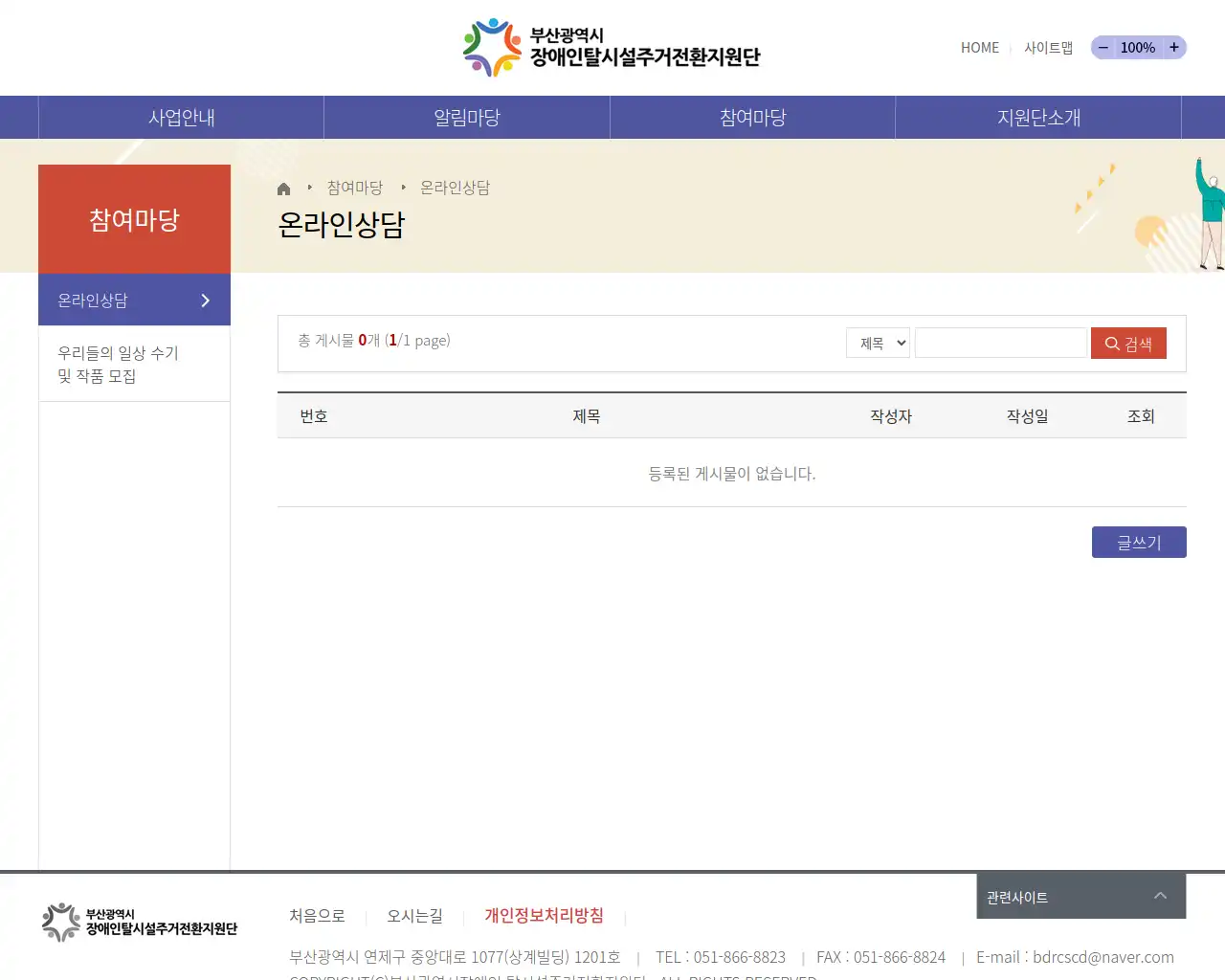Screen dimensions: 1225x980
Task: Click the search keyword input field
Action: tap(1000, 343)
